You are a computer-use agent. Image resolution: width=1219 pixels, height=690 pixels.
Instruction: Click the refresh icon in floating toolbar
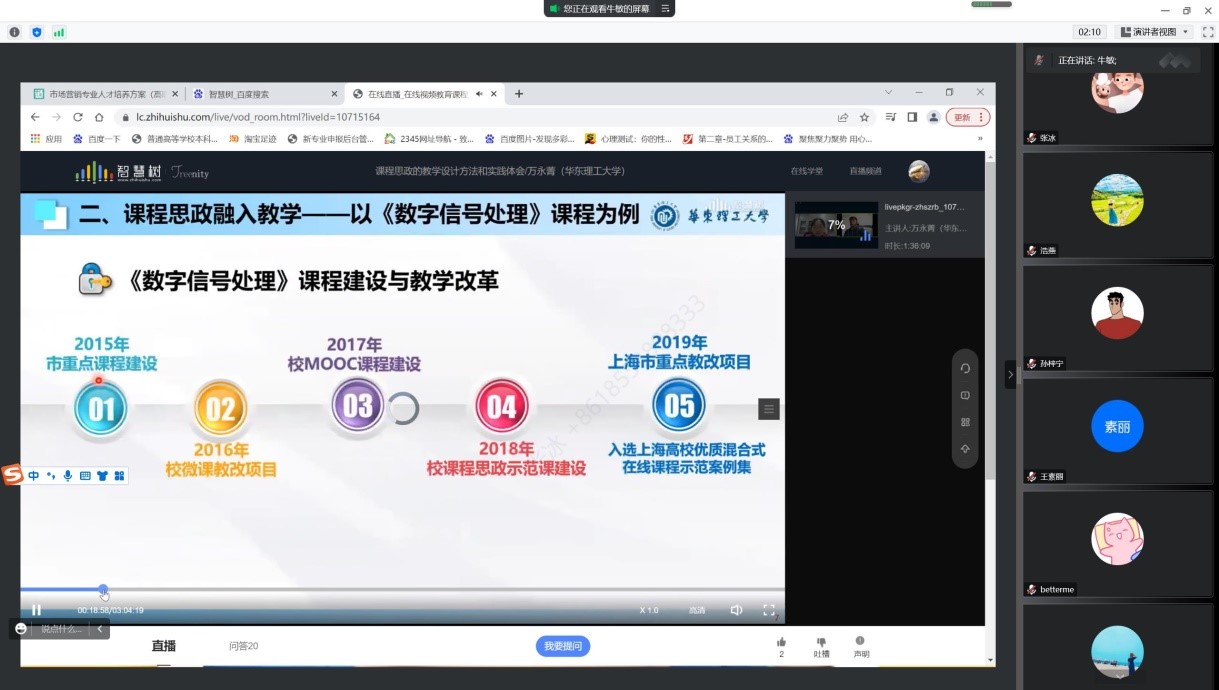(965, 368)
